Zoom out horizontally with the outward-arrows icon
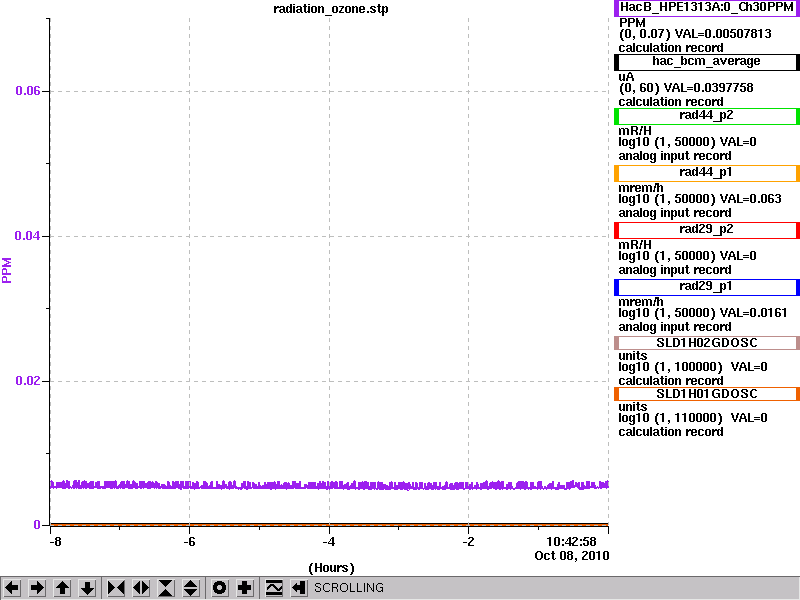Viewport: 800px width, 600px height. (x=141, y=588)
